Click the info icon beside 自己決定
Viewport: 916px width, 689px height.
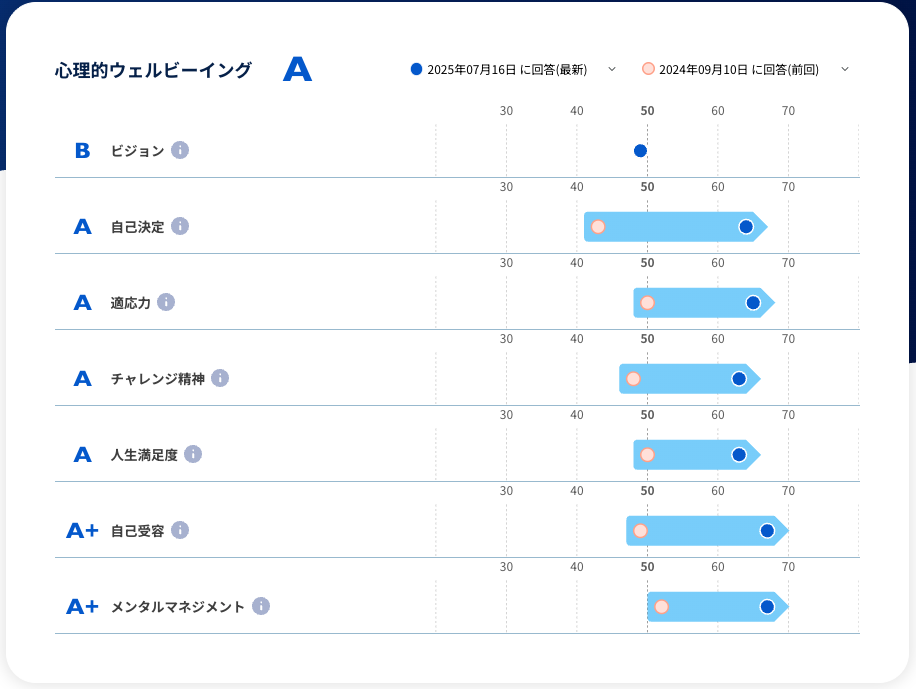click(180, 226)
